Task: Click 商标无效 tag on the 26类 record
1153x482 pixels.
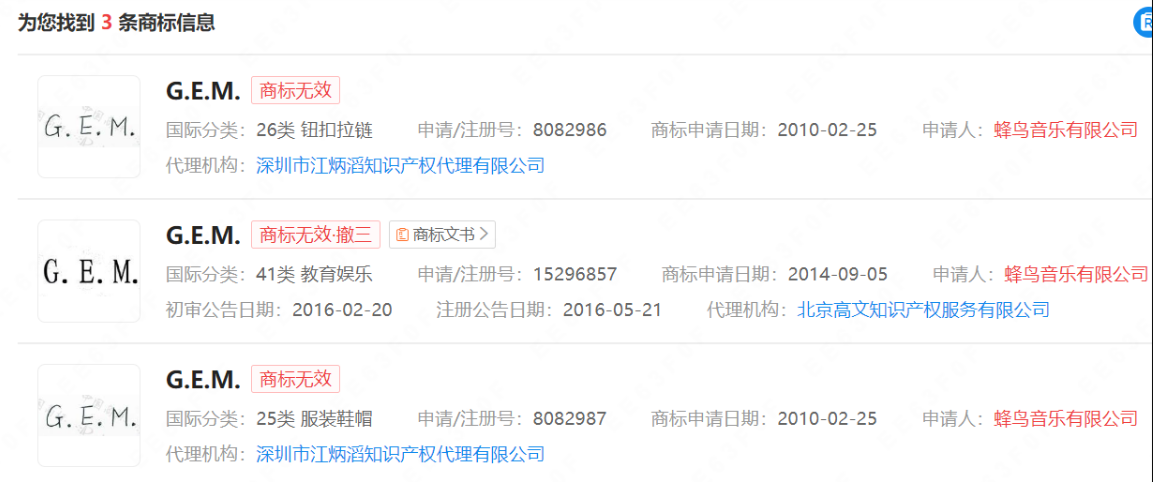Action: [296, 91]
